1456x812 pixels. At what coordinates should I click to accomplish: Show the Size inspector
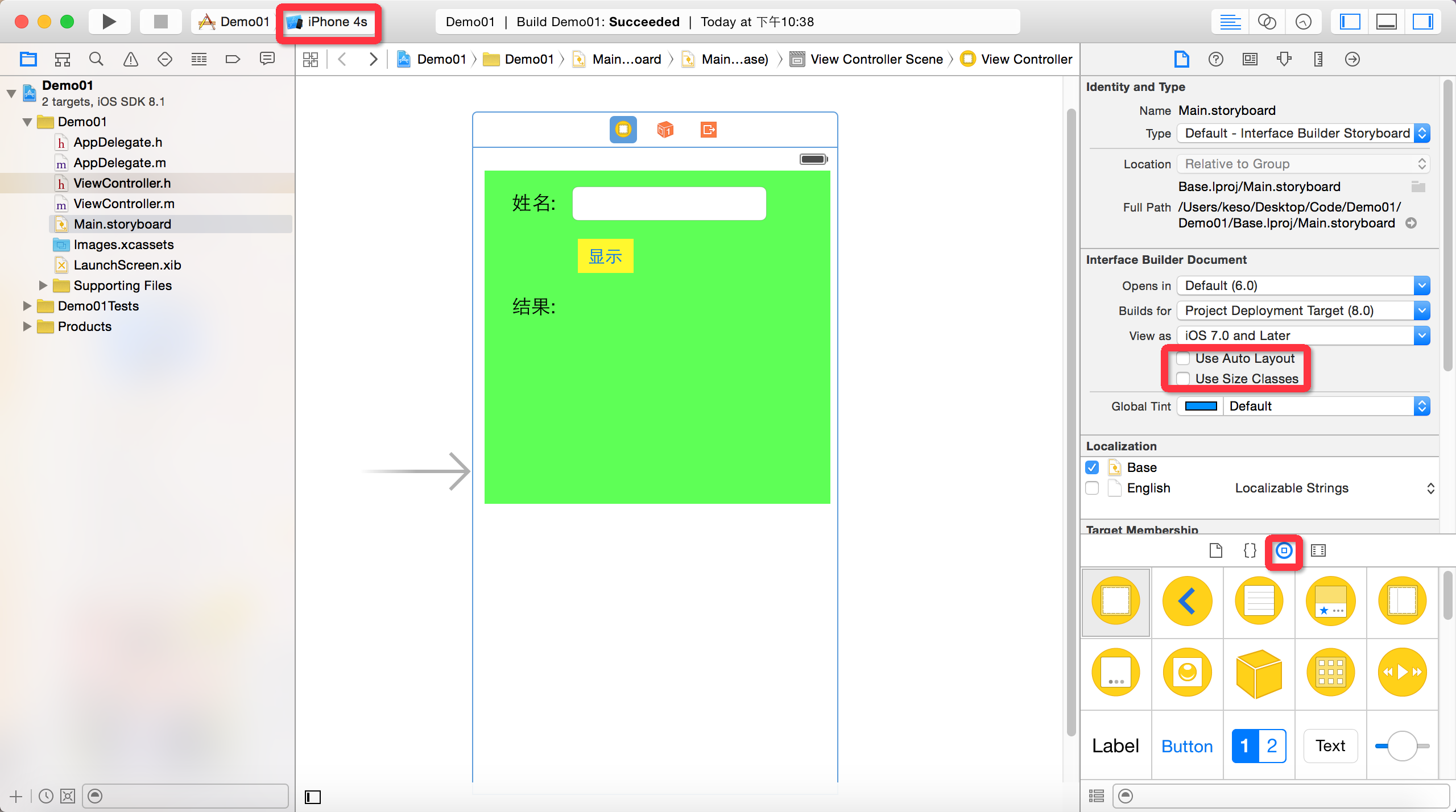point(1318,59)
